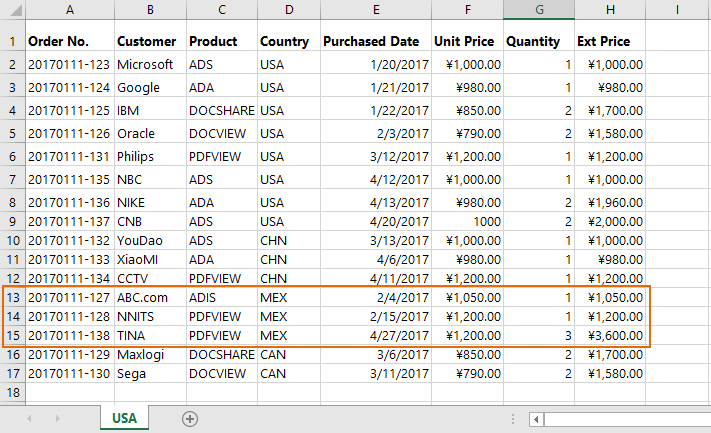Click horizontal scrollbar left arrow
The width and height of the screenshot is (711, 433).
[x=536, y=419]
